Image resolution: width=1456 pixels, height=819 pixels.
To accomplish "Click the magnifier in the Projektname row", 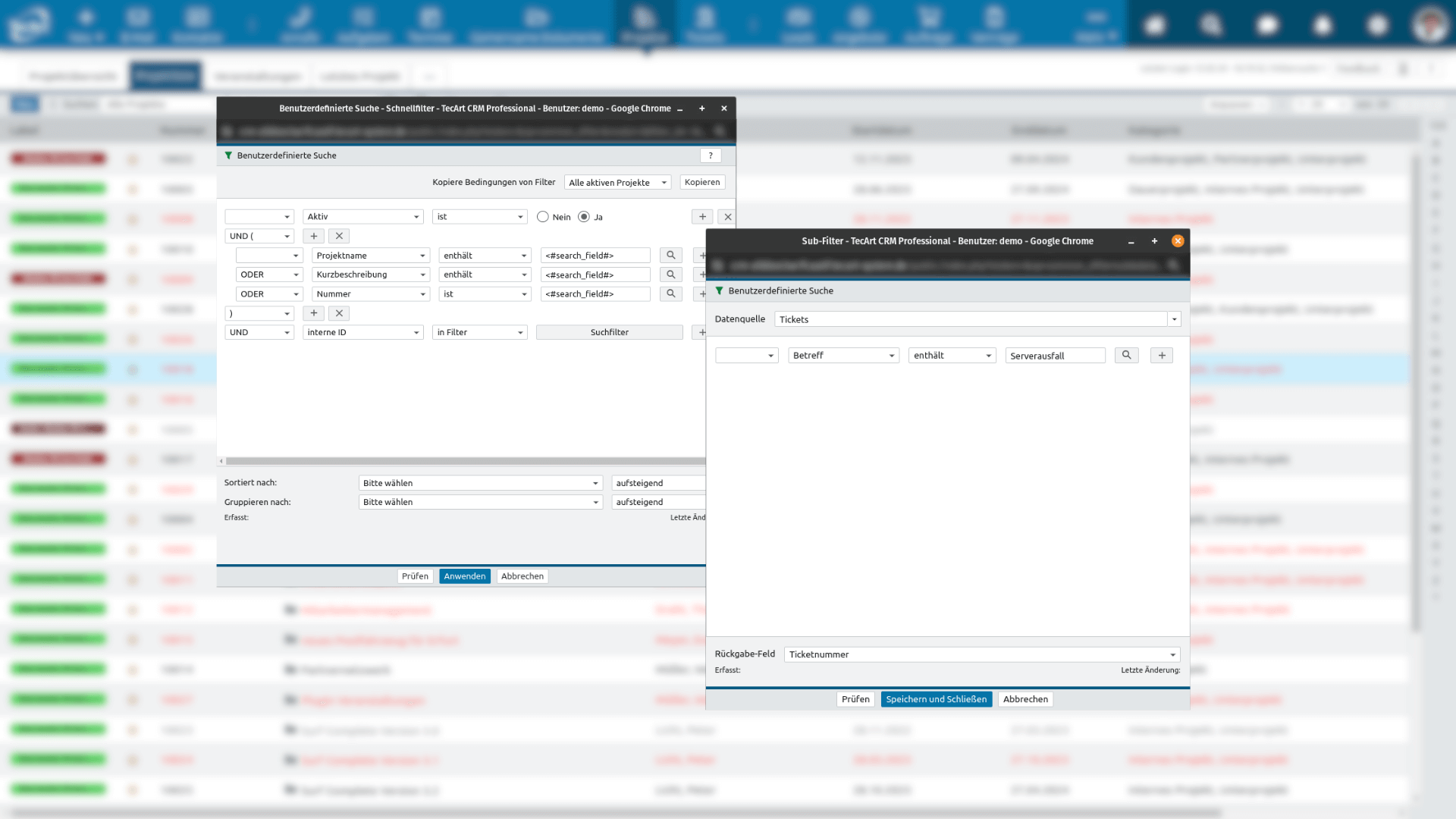I will (x=670, y=256).
